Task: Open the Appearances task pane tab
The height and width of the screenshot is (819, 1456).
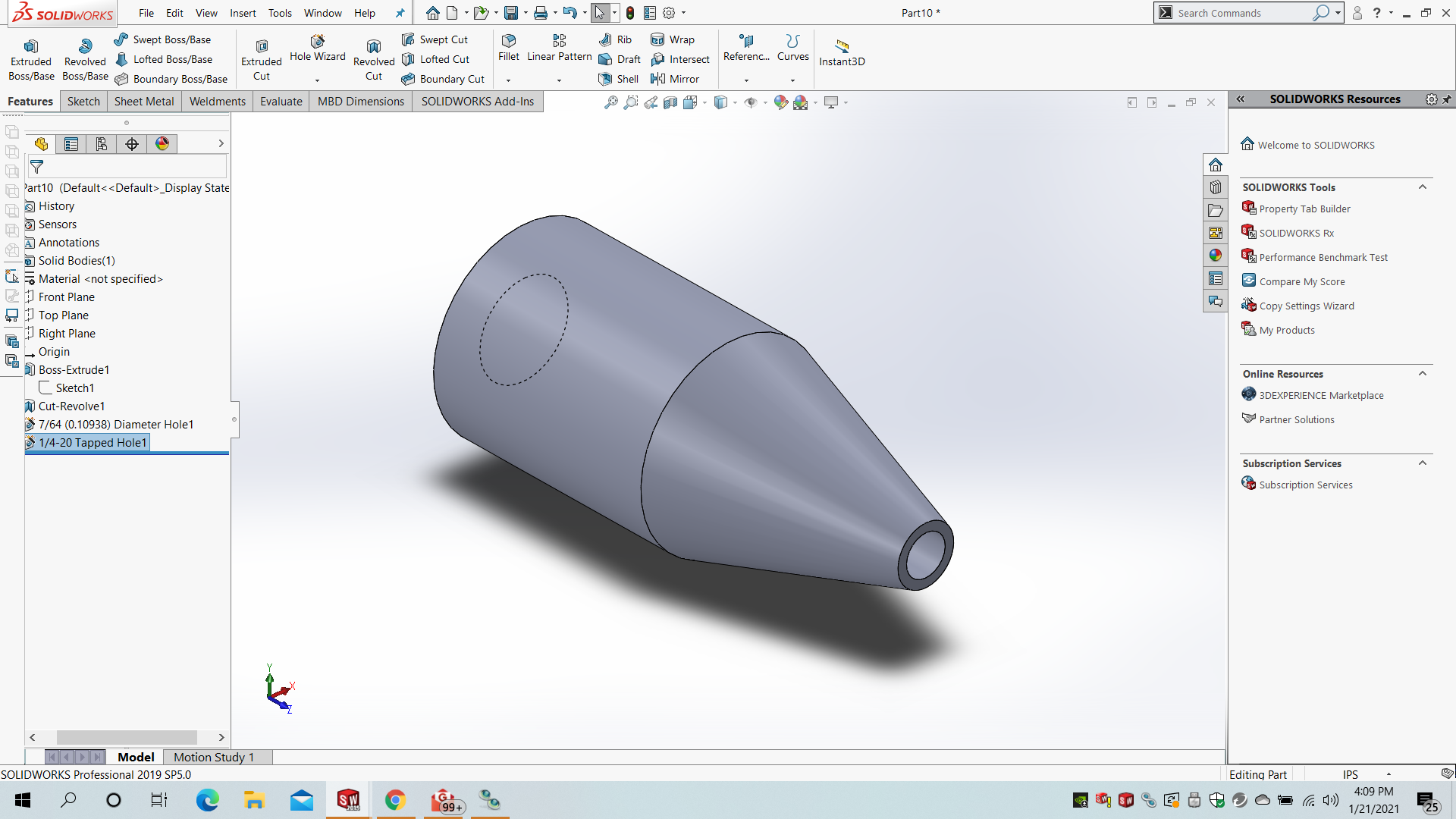Action: [1216, 256]
